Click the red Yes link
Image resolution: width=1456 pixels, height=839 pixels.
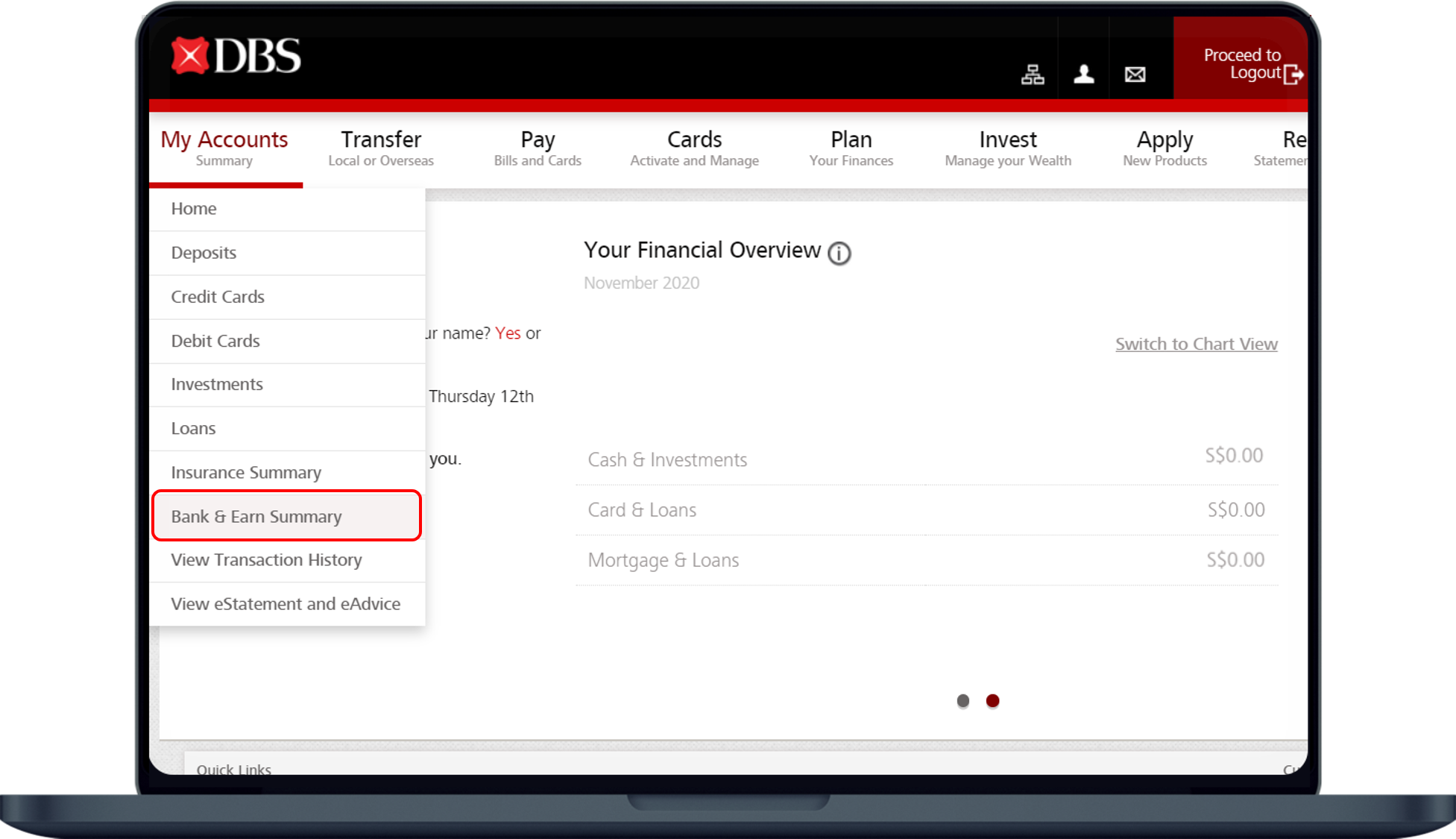[508, 333]
